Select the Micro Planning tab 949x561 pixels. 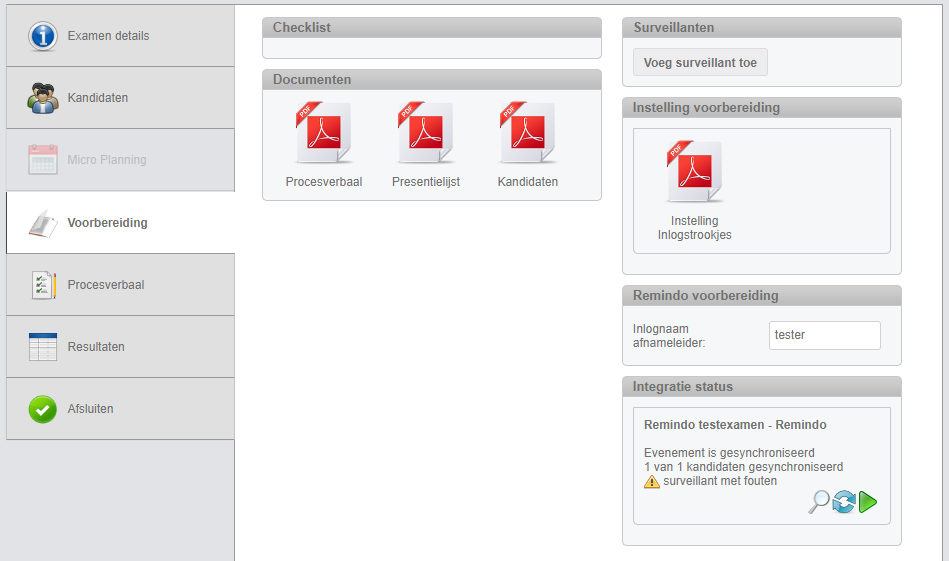point(120,160)
